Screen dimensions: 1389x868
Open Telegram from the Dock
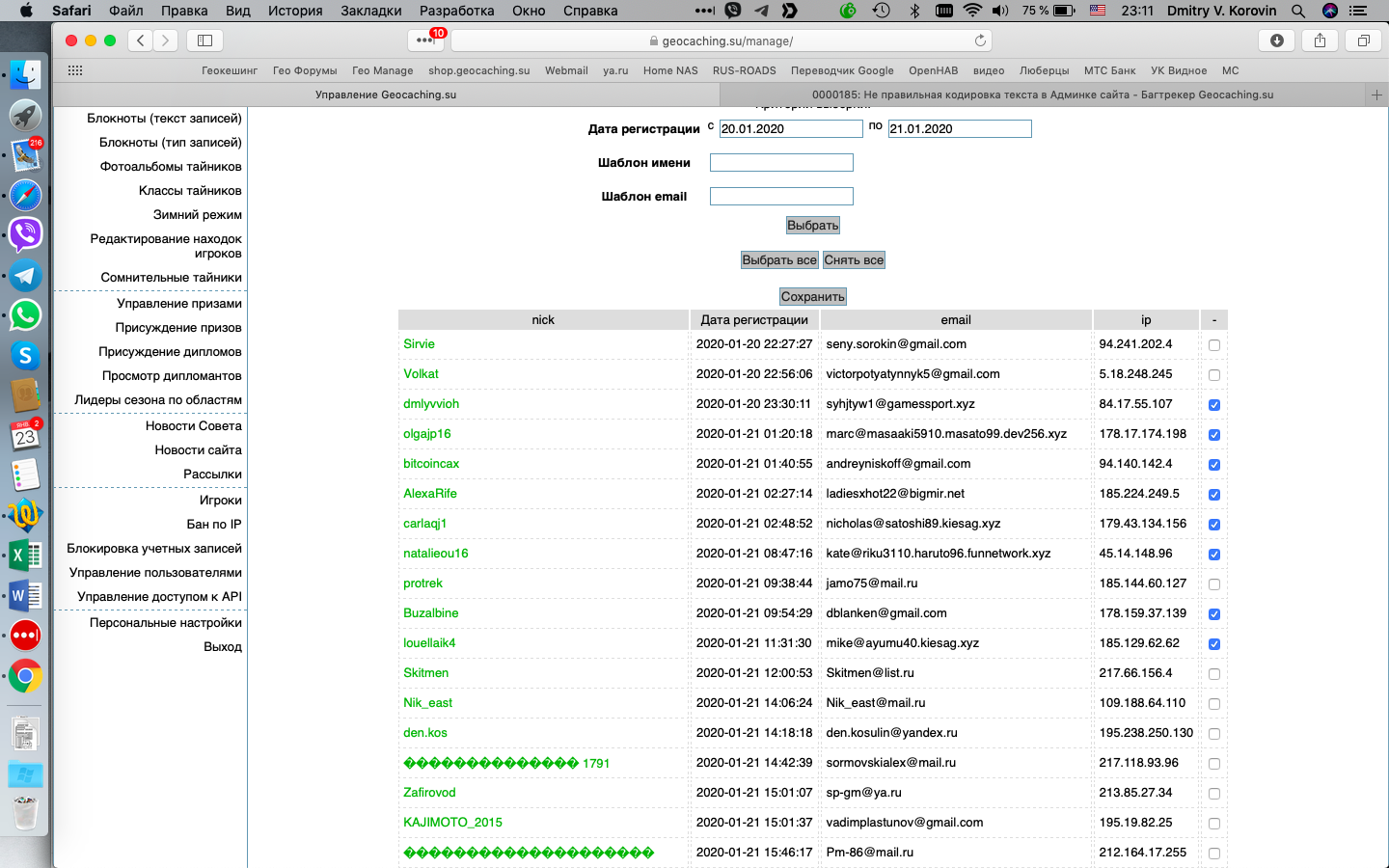pyautogui.click(x=25, y=276)
